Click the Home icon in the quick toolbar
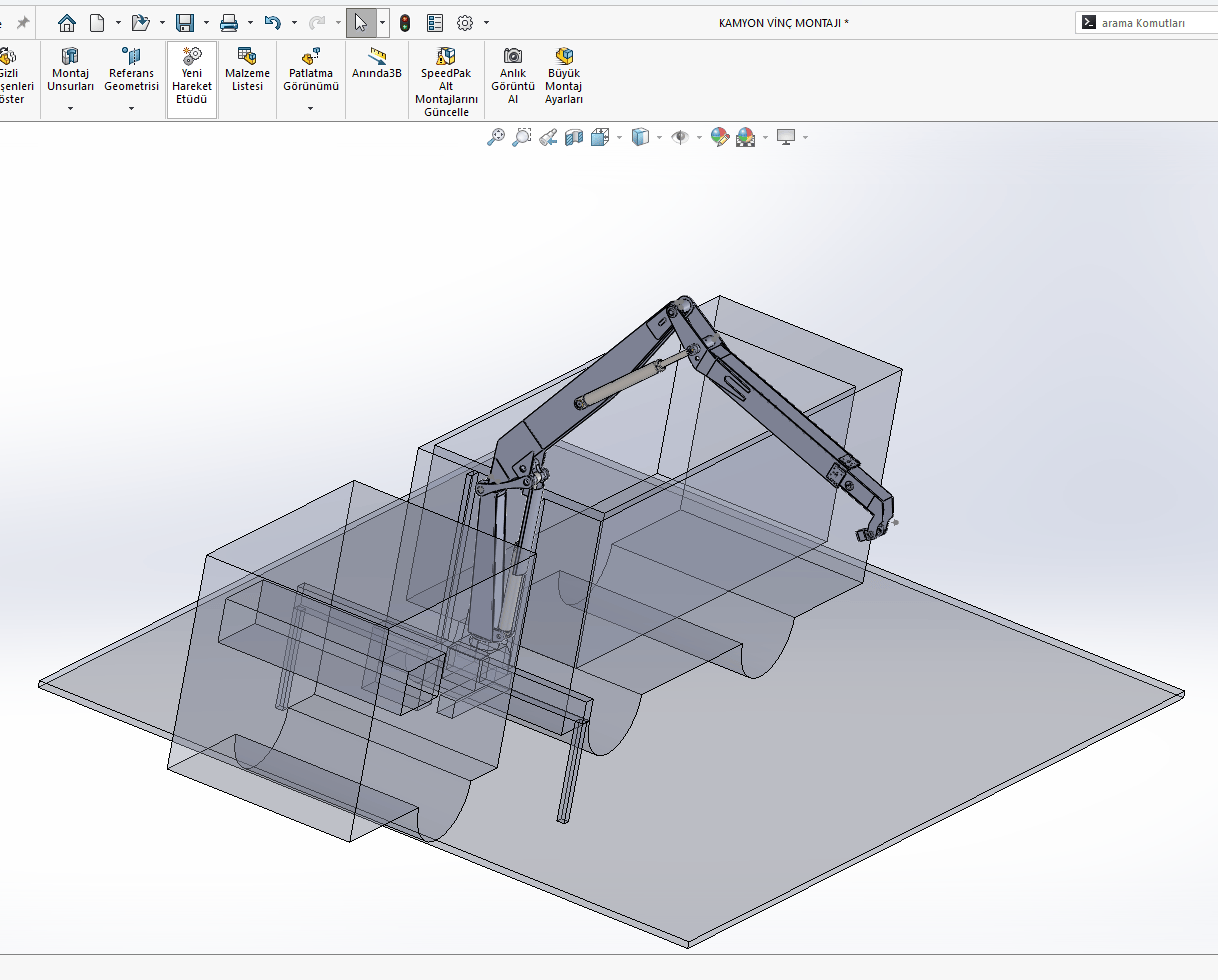 [67, 22]
